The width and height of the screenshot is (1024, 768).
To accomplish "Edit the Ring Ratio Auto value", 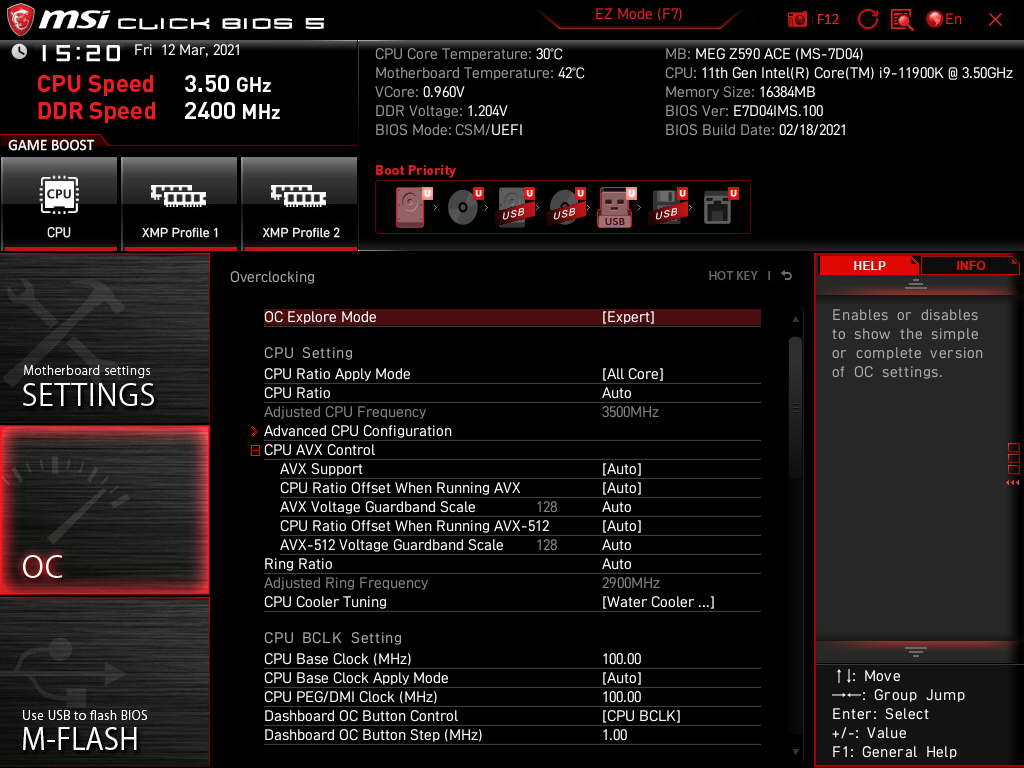I will pos(512,564).
